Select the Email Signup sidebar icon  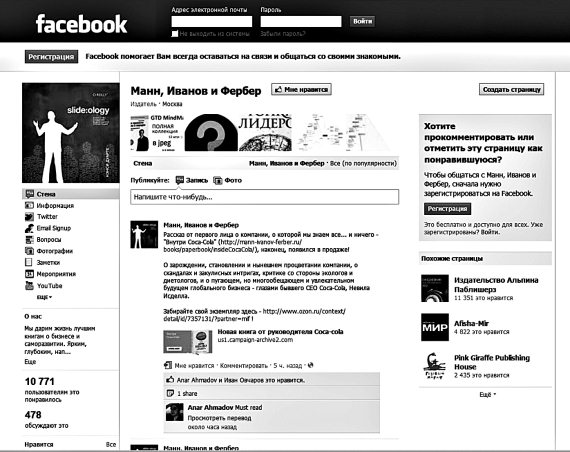tap(29, 228)
